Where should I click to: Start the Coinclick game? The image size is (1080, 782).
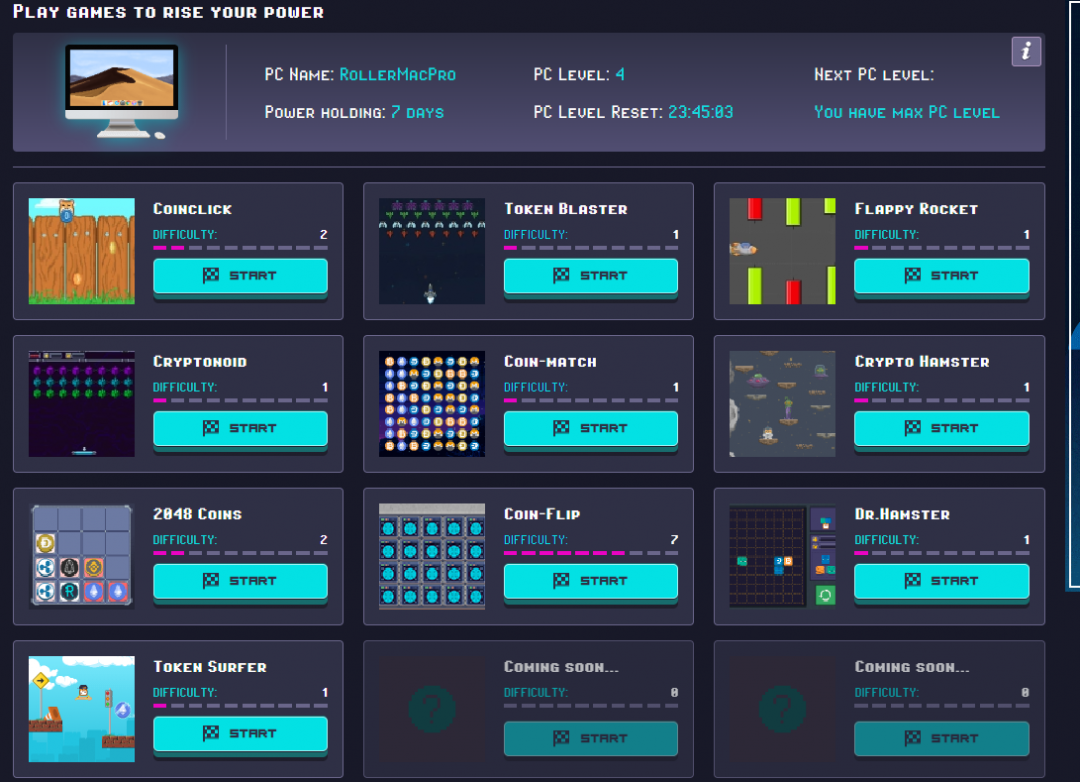coord(240,276)
